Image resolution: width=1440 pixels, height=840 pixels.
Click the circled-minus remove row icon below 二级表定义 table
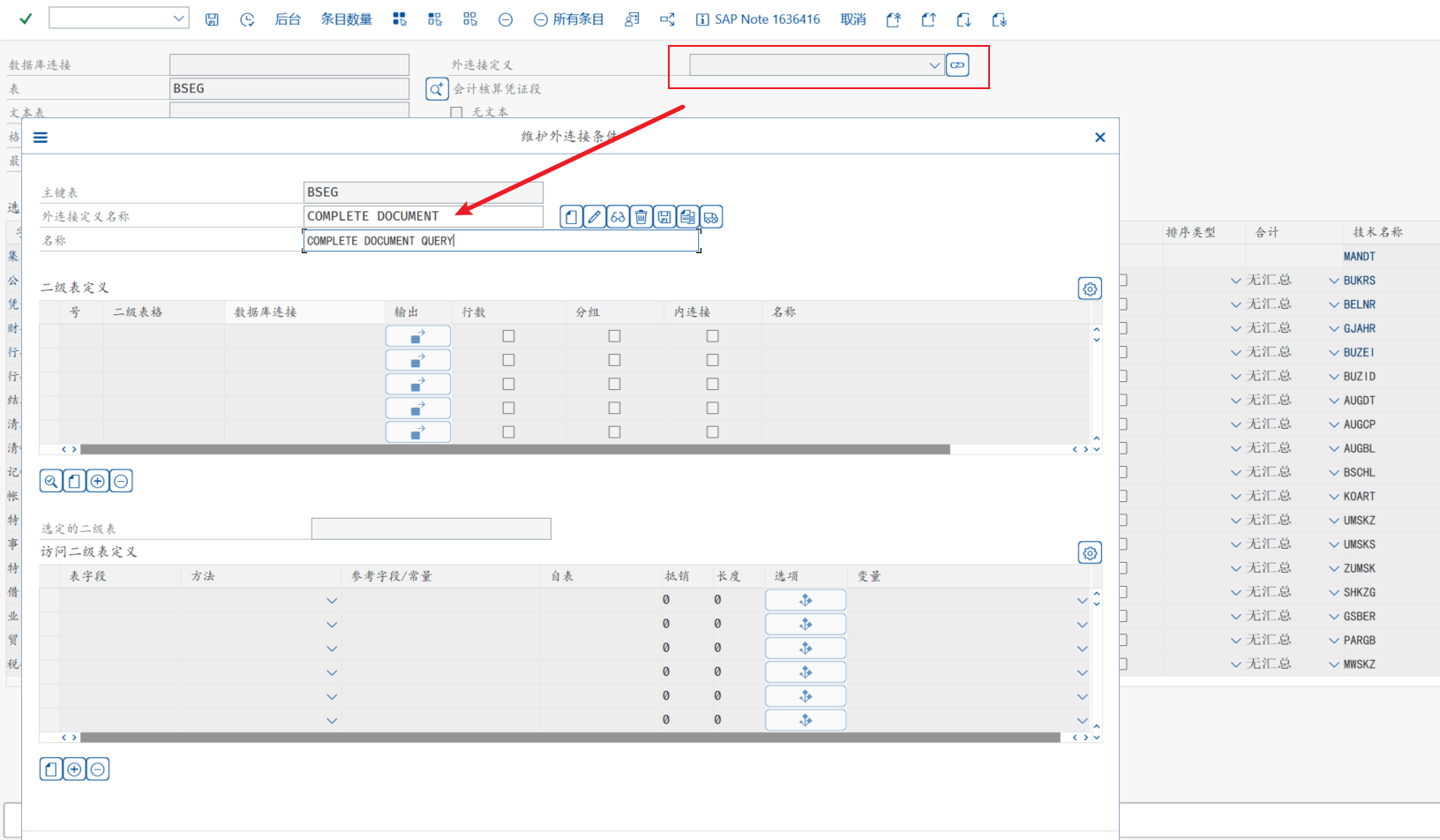(121, 481)
